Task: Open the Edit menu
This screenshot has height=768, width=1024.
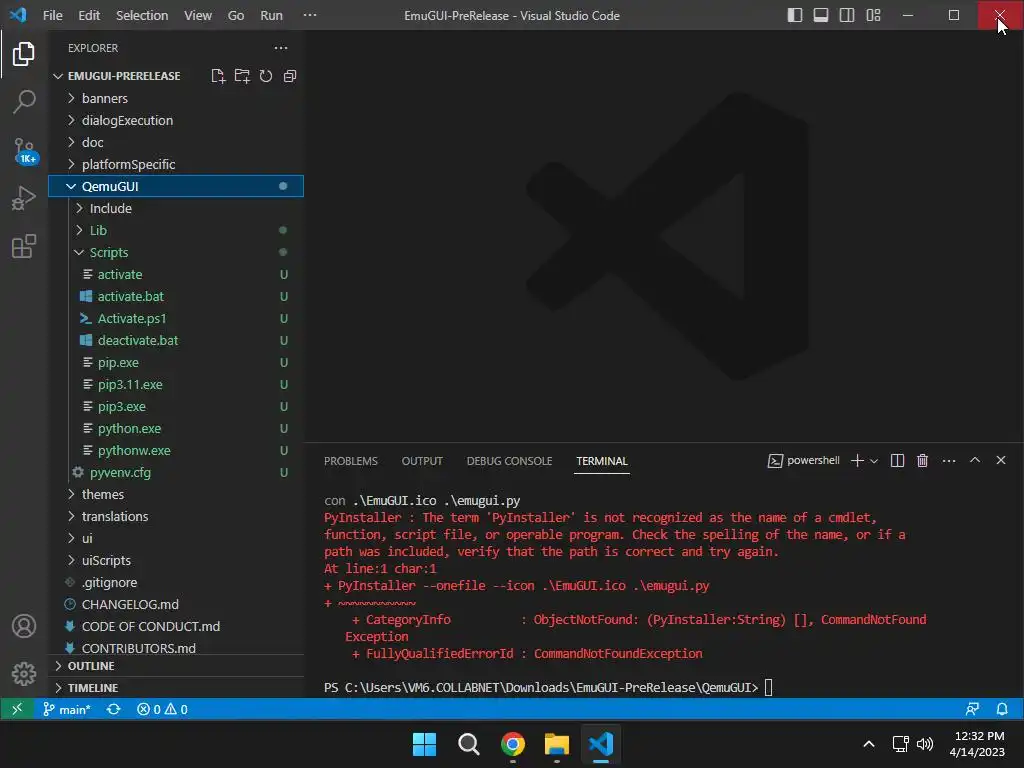Action: click(89, 15)
